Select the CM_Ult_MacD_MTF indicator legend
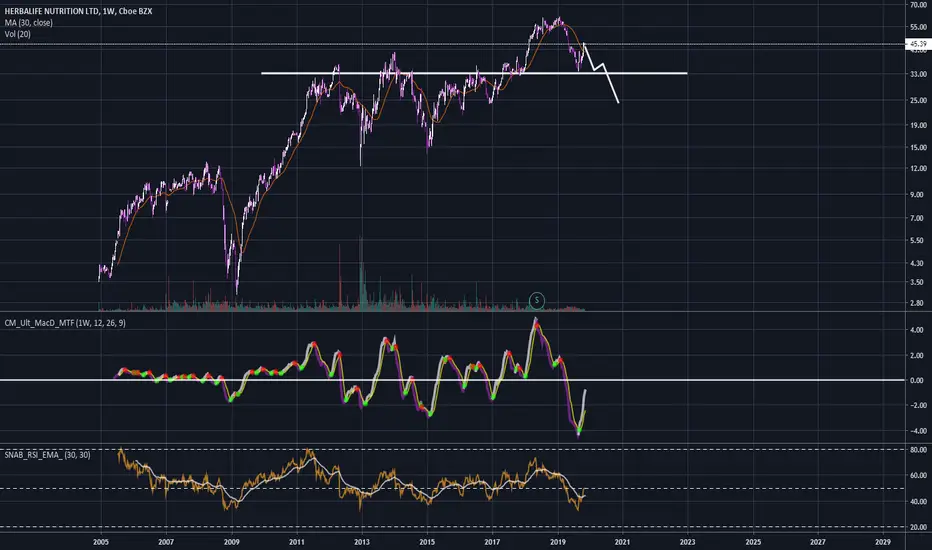 pos(65,323)
